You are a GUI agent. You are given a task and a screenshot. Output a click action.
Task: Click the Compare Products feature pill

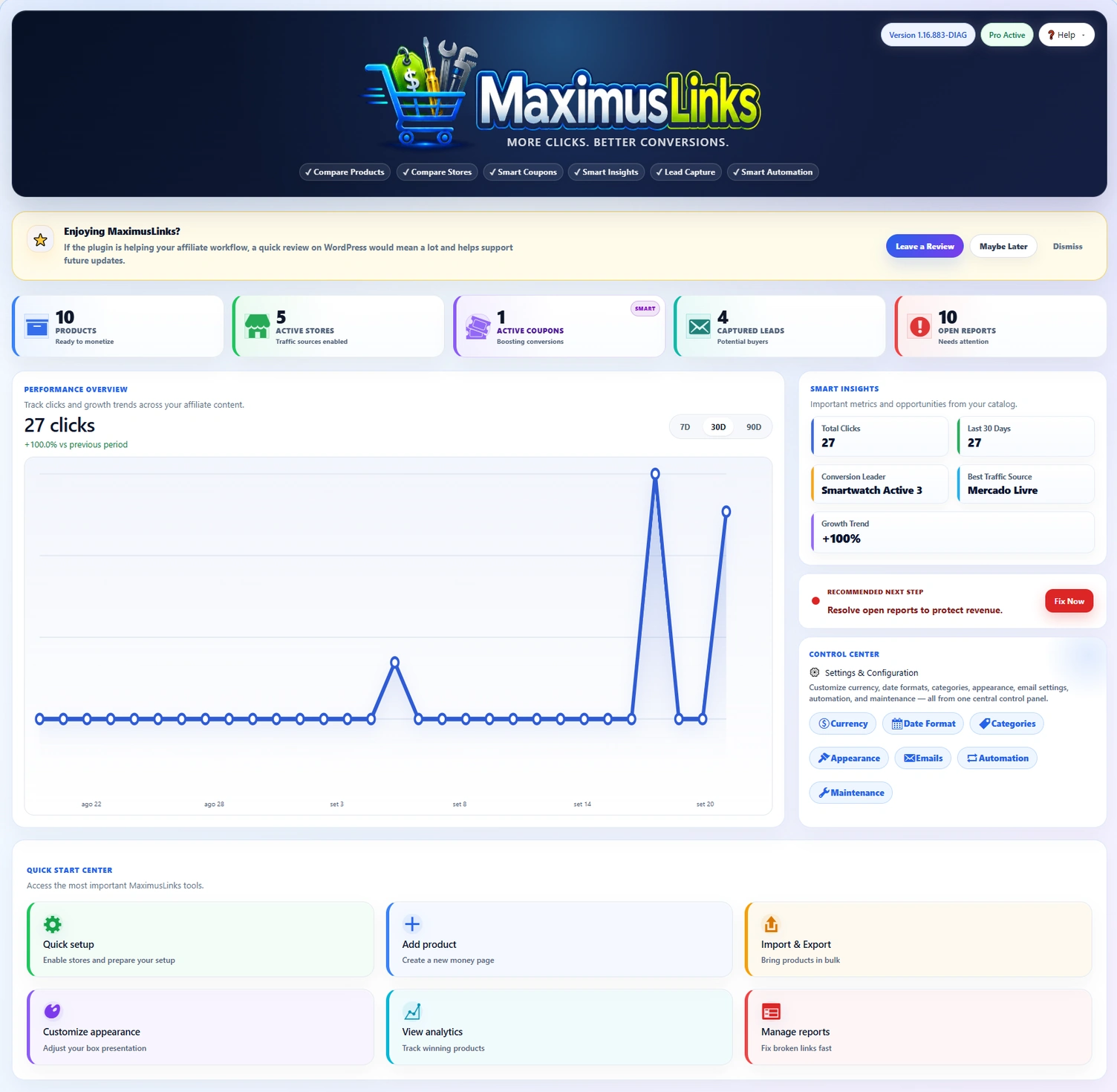tap(345, 172)
